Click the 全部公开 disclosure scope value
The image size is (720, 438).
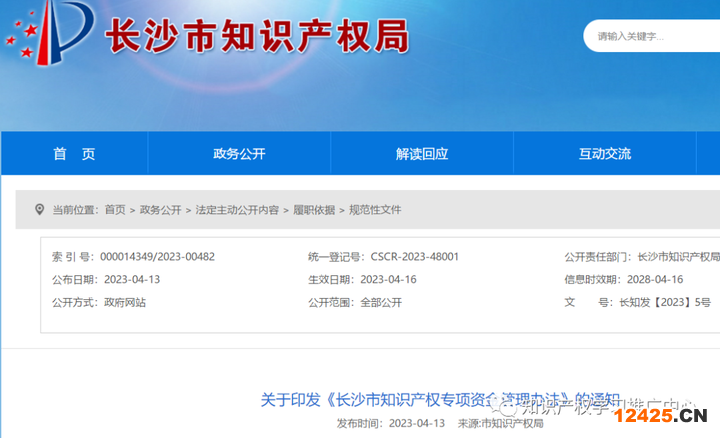click(381, 302)
